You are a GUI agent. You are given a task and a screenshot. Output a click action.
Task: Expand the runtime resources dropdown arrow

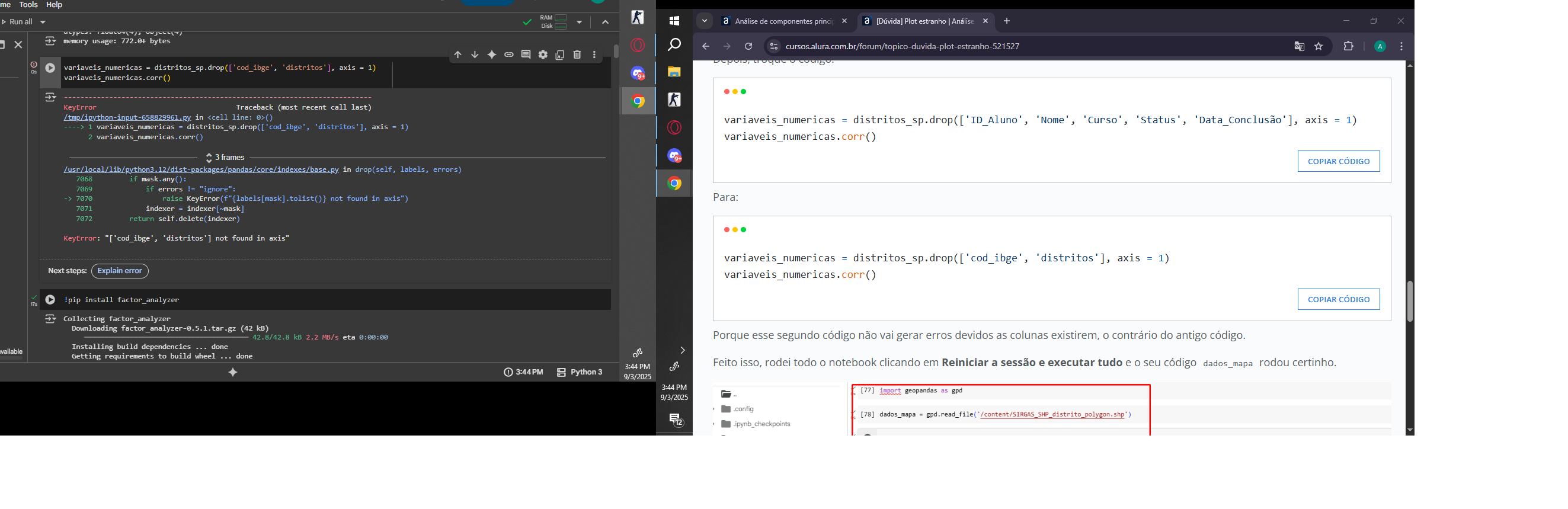pos(580,22)
